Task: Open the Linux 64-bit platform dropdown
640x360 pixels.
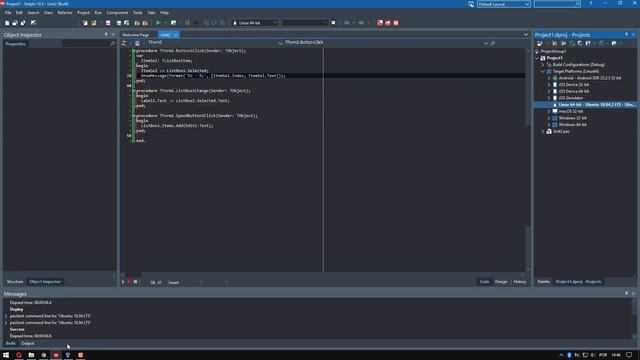Action: tap(275, 23)
